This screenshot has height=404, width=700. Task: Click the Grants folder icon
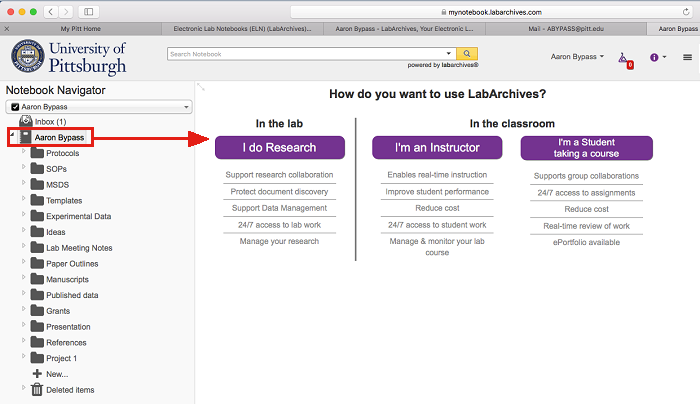(x=37, y=311)
